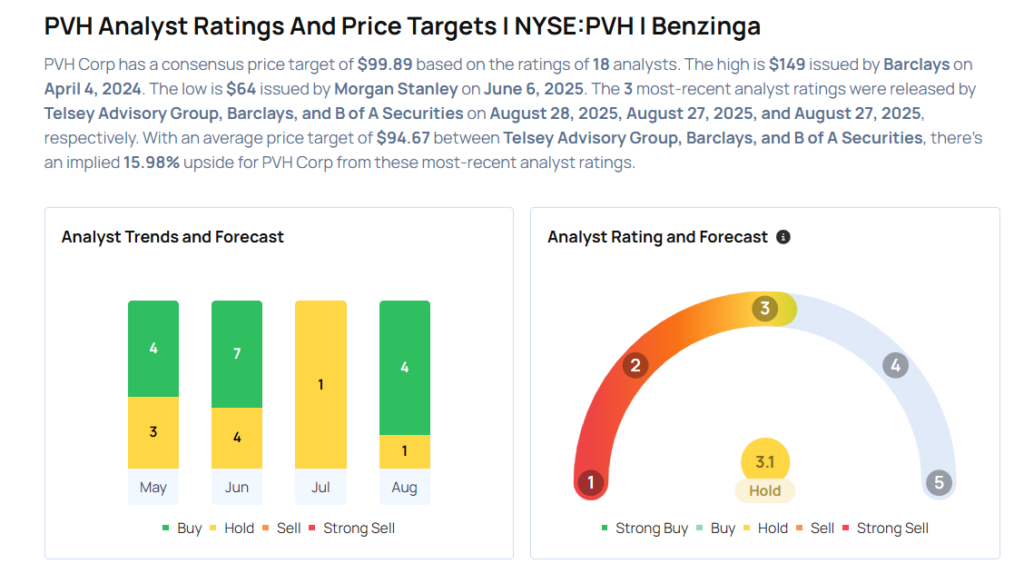The image size is (1024, 583).
Task: Click the info icon beside Analyst Rating and Forecast
Action: coord(783,237)
